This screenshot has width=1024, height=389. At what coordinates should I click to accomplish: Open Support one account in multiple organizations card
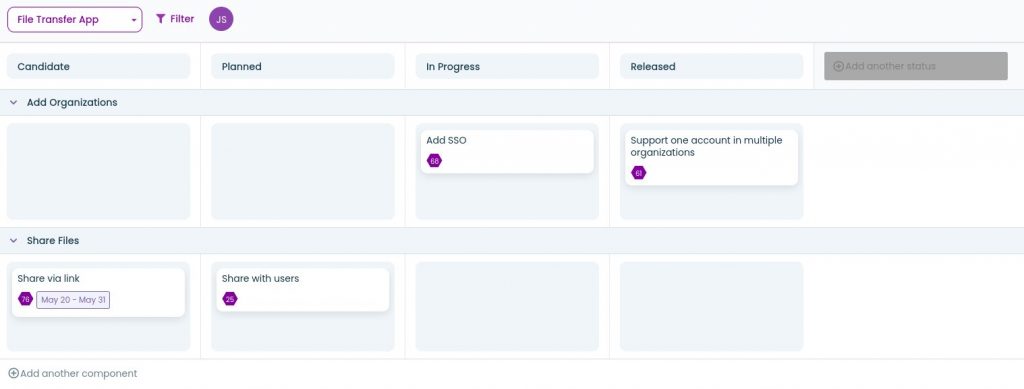coord(711,157)
